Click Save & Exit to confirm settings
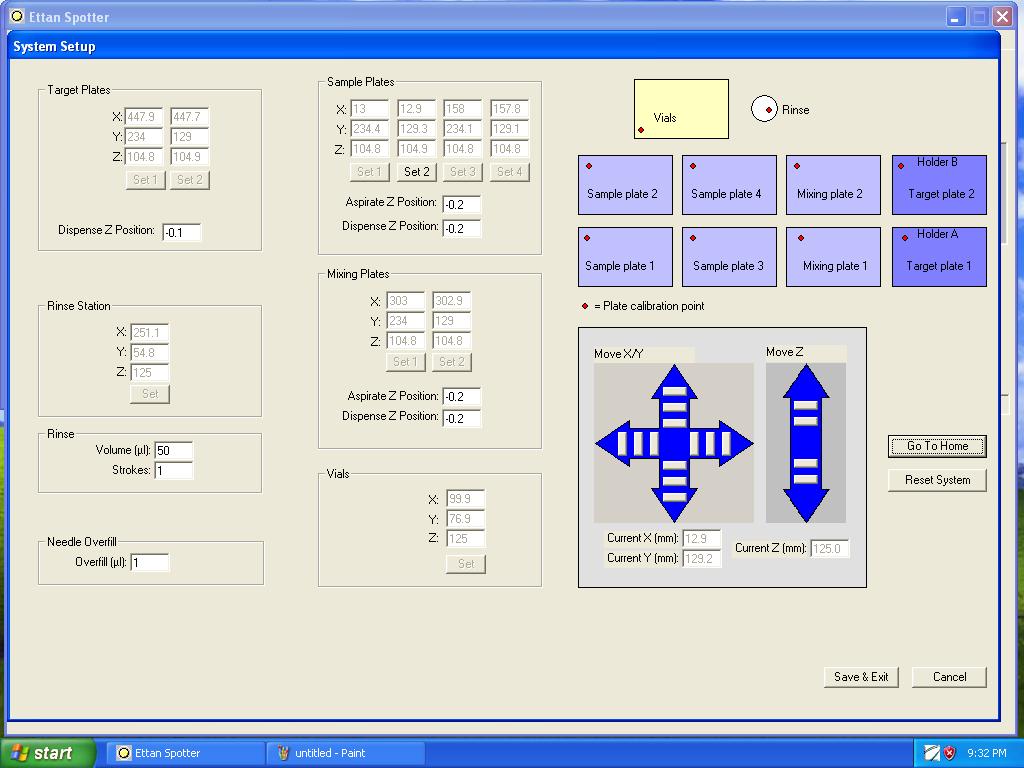1024x768 pixels. click(860, 677)
